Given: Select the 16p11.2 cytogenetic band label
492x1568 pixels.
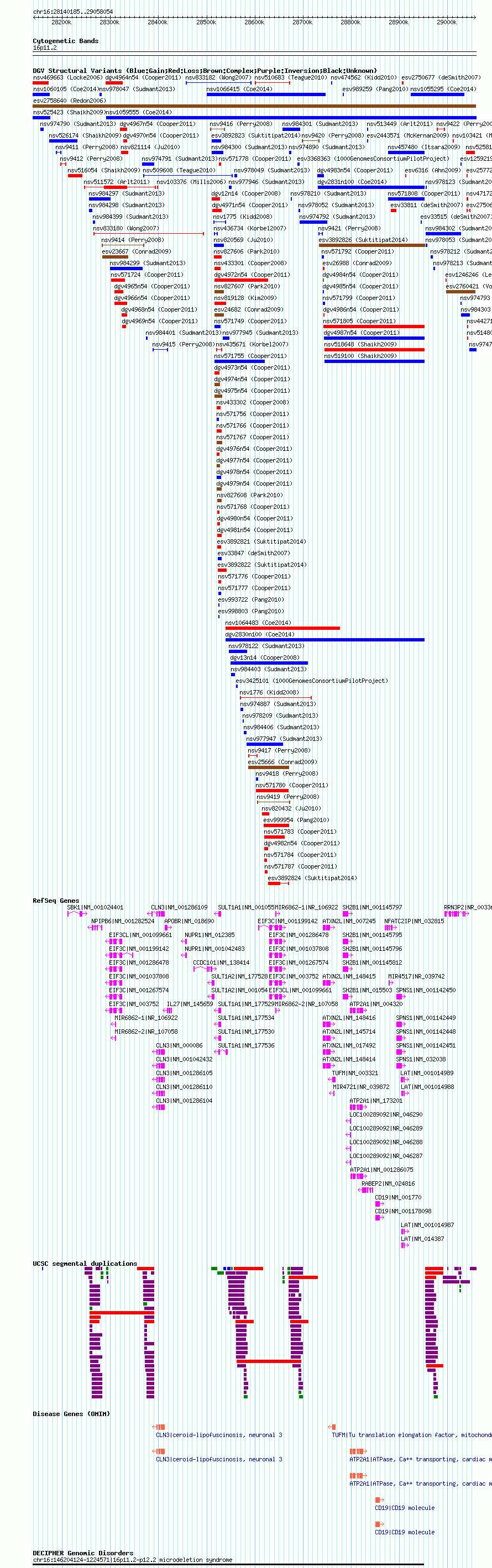Looking at the screenshot, I should 44,48.
